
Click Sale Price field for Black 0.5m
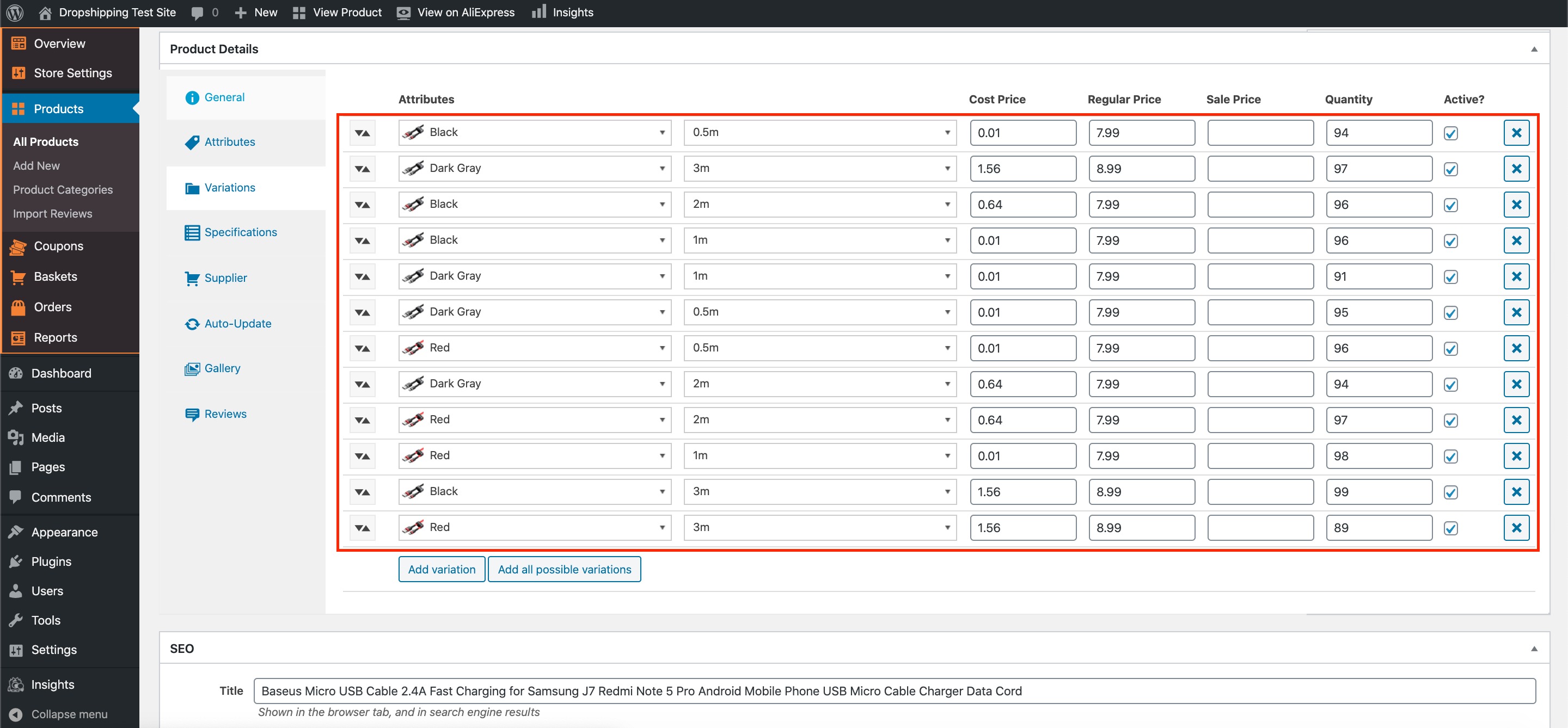[x=1260, y=133]
